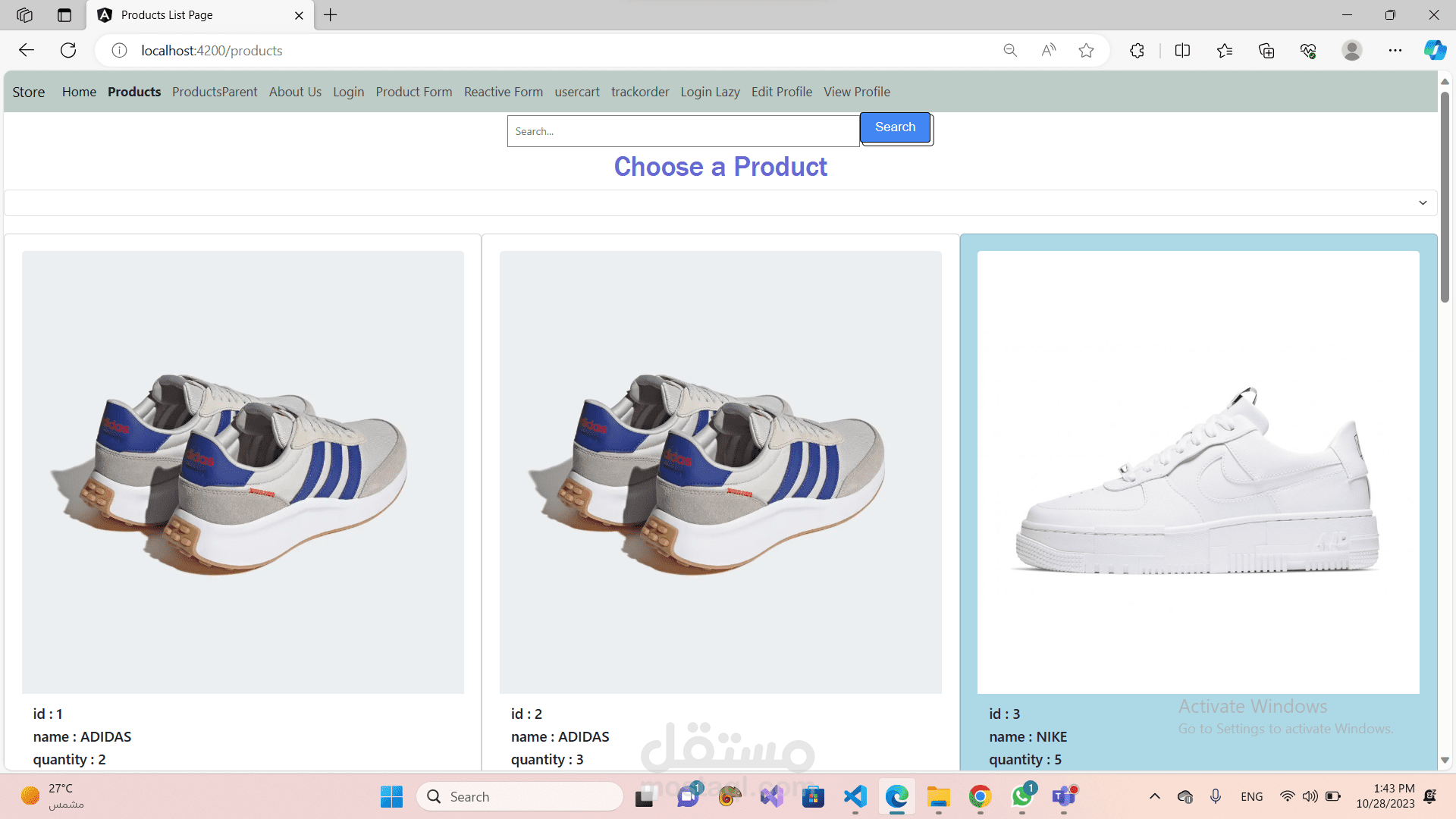The height and width of the screenshot is (819, 1456).
Task: Expand the product category dropdown
Action: pyautogui.click(x=720, y=202)
